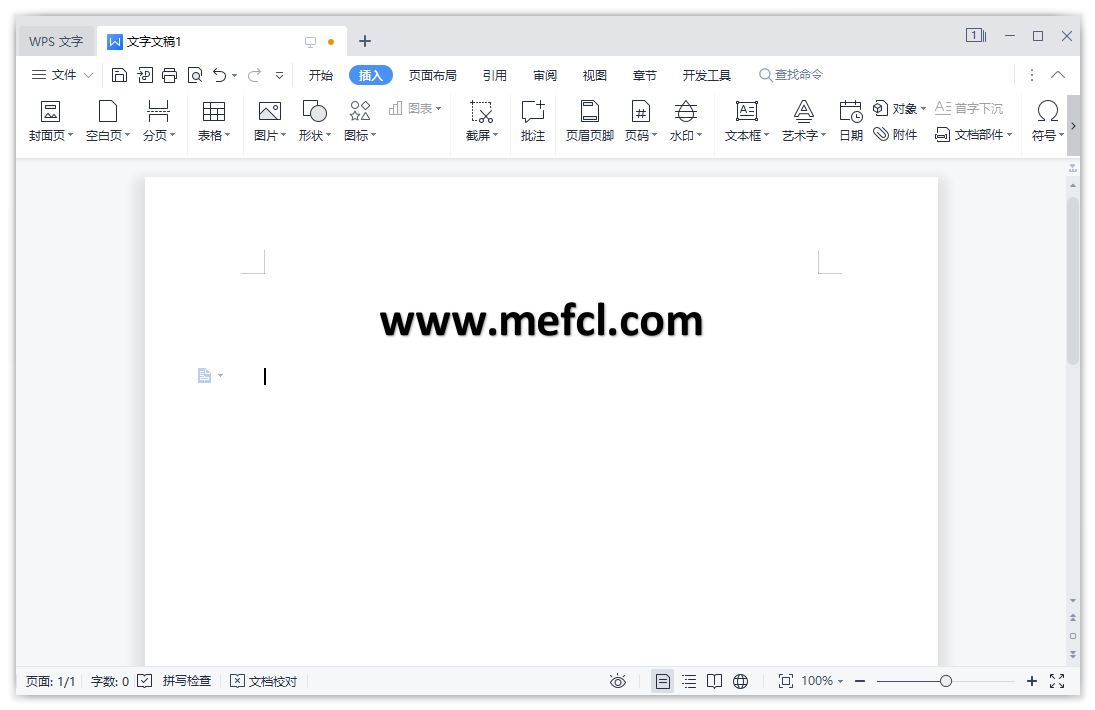Screen dimensions: 1095x710
Task: Toggle fit page width icon
Action: click(786, 681)
